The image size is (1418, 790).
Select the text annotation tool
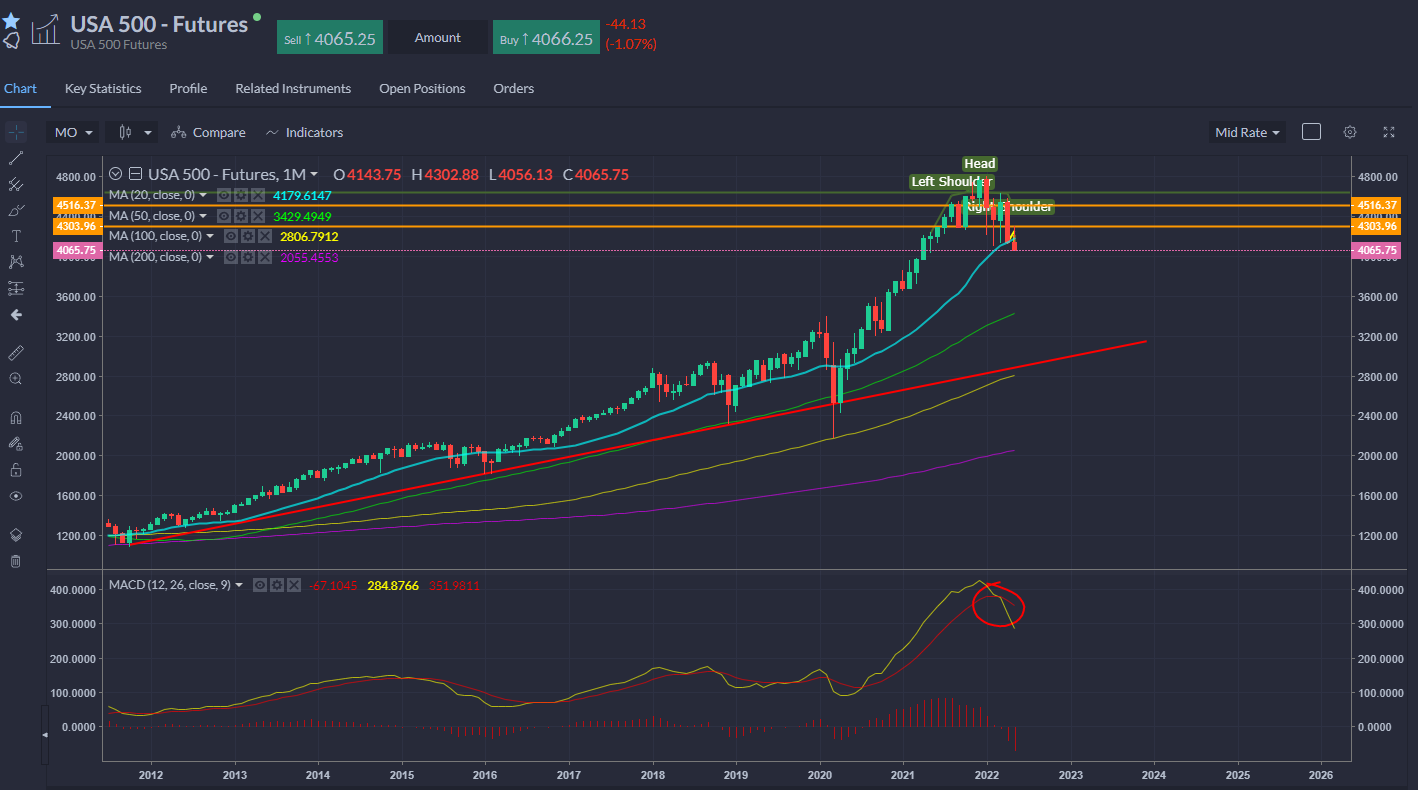click(15, 236)
